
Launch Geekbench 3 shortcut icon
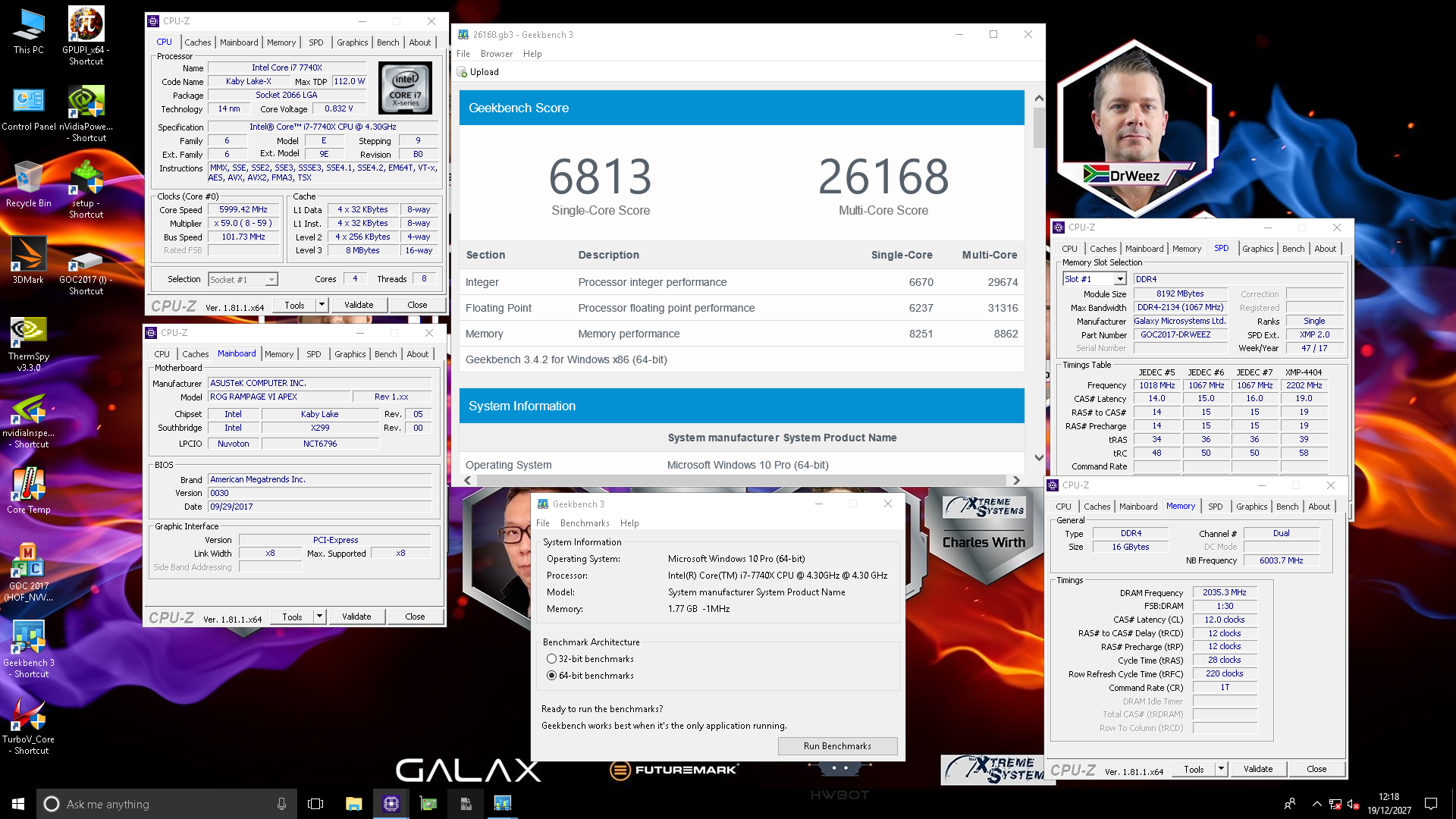[x=28, y=649]
